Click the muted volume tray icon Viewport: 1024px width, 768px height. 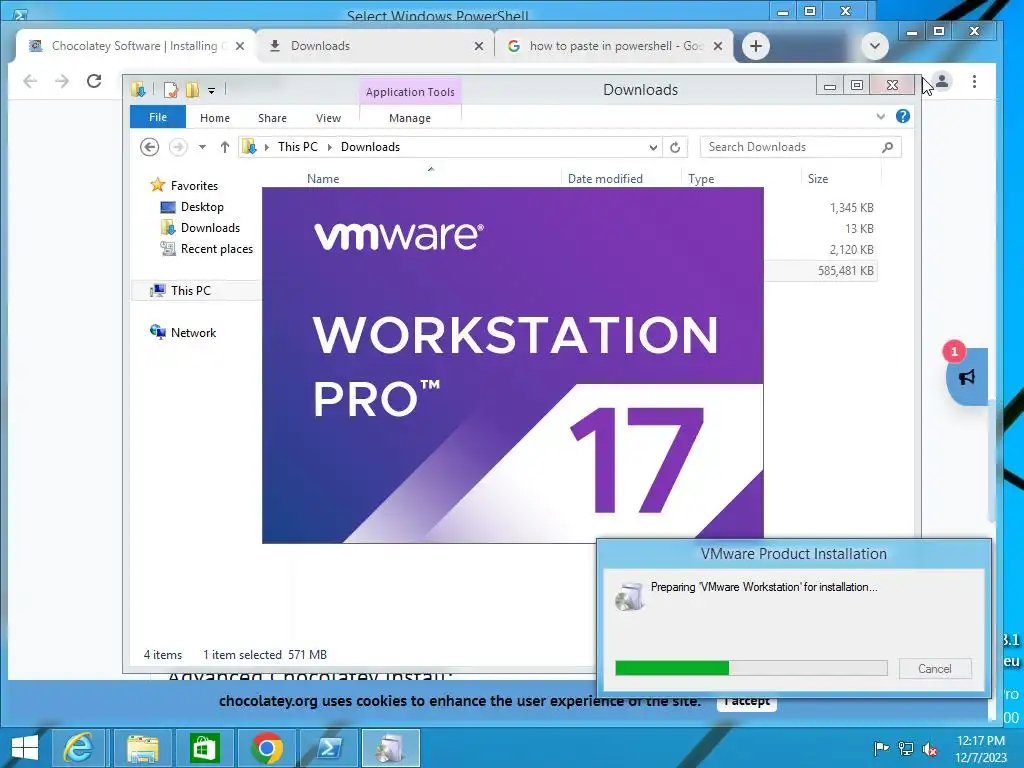point(930,749)
